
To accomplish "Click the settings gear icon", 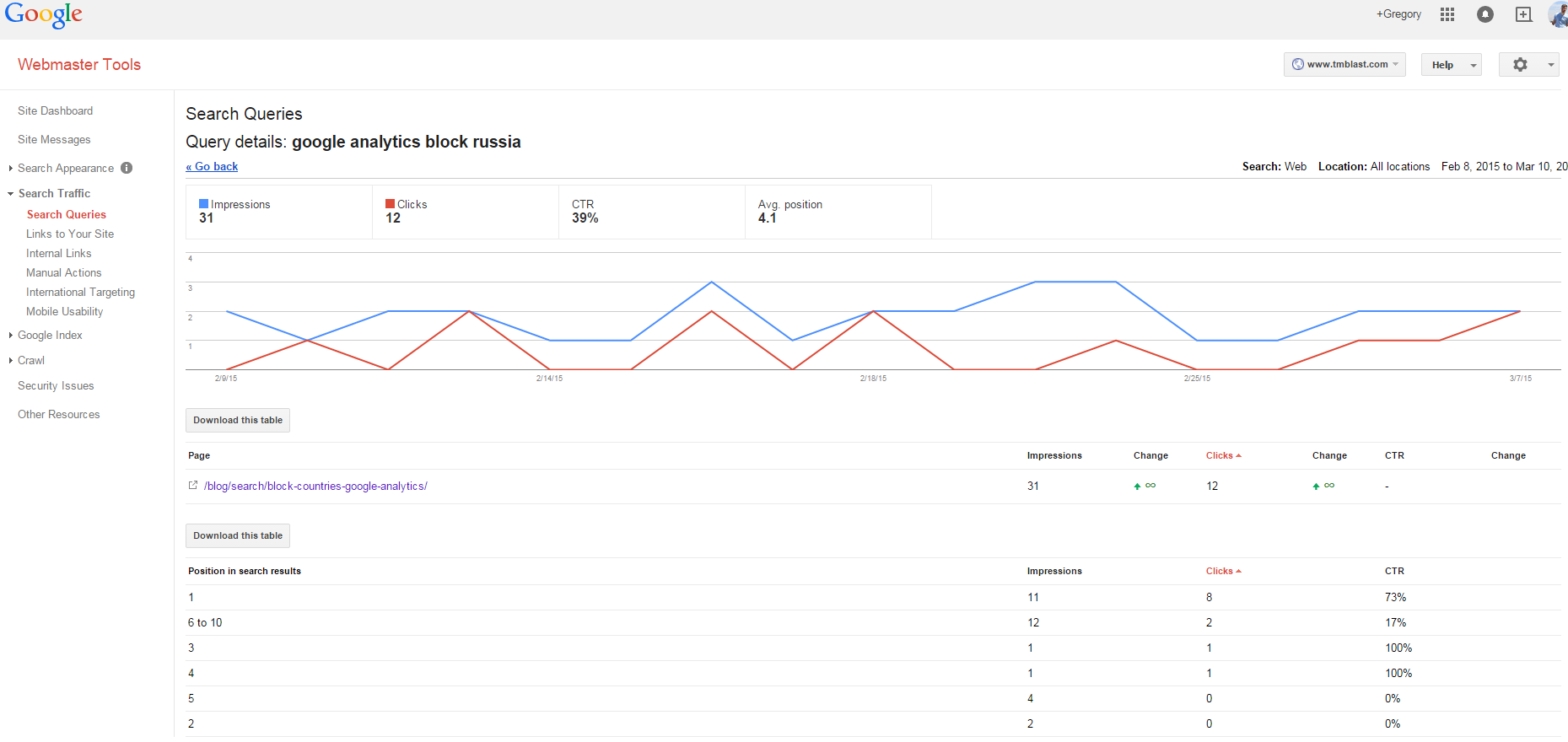I will [1520, 65].
